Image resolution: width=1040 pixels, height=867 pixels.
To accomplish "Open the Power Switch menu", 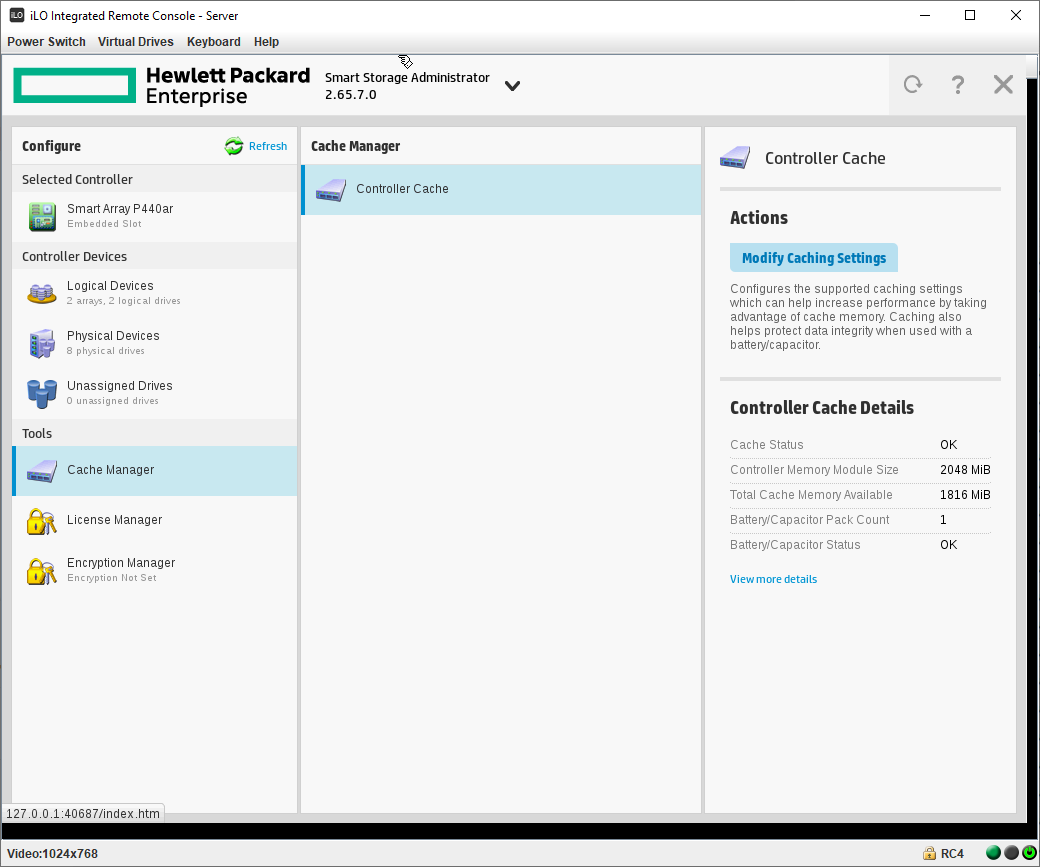I will (46, 42).
